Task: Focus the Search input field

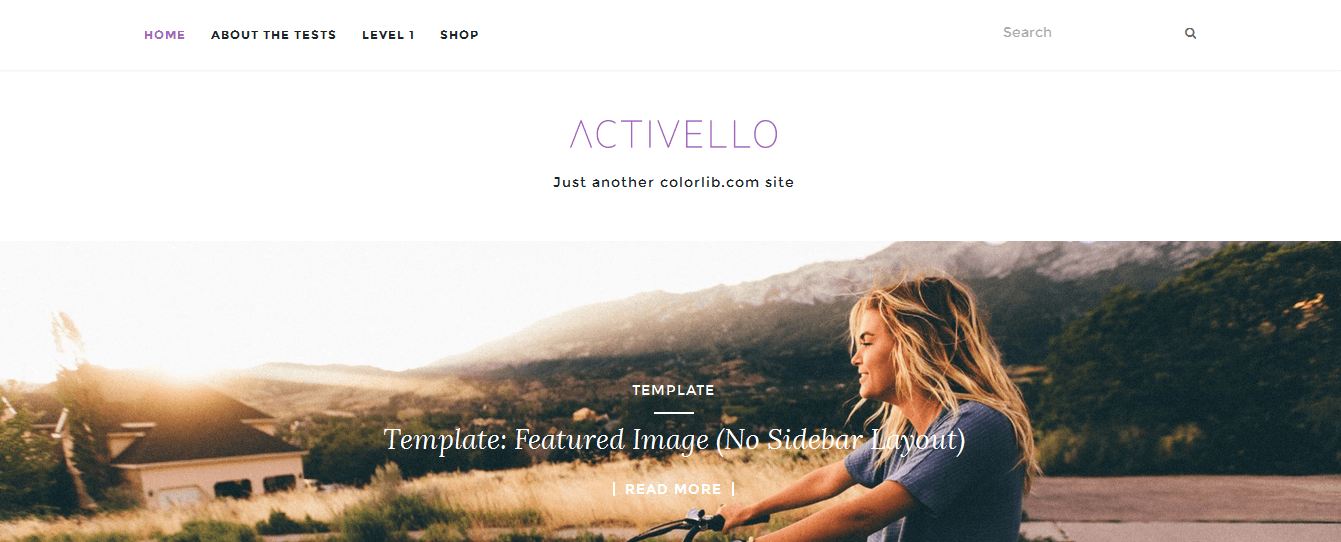Action: point(1088,32)
